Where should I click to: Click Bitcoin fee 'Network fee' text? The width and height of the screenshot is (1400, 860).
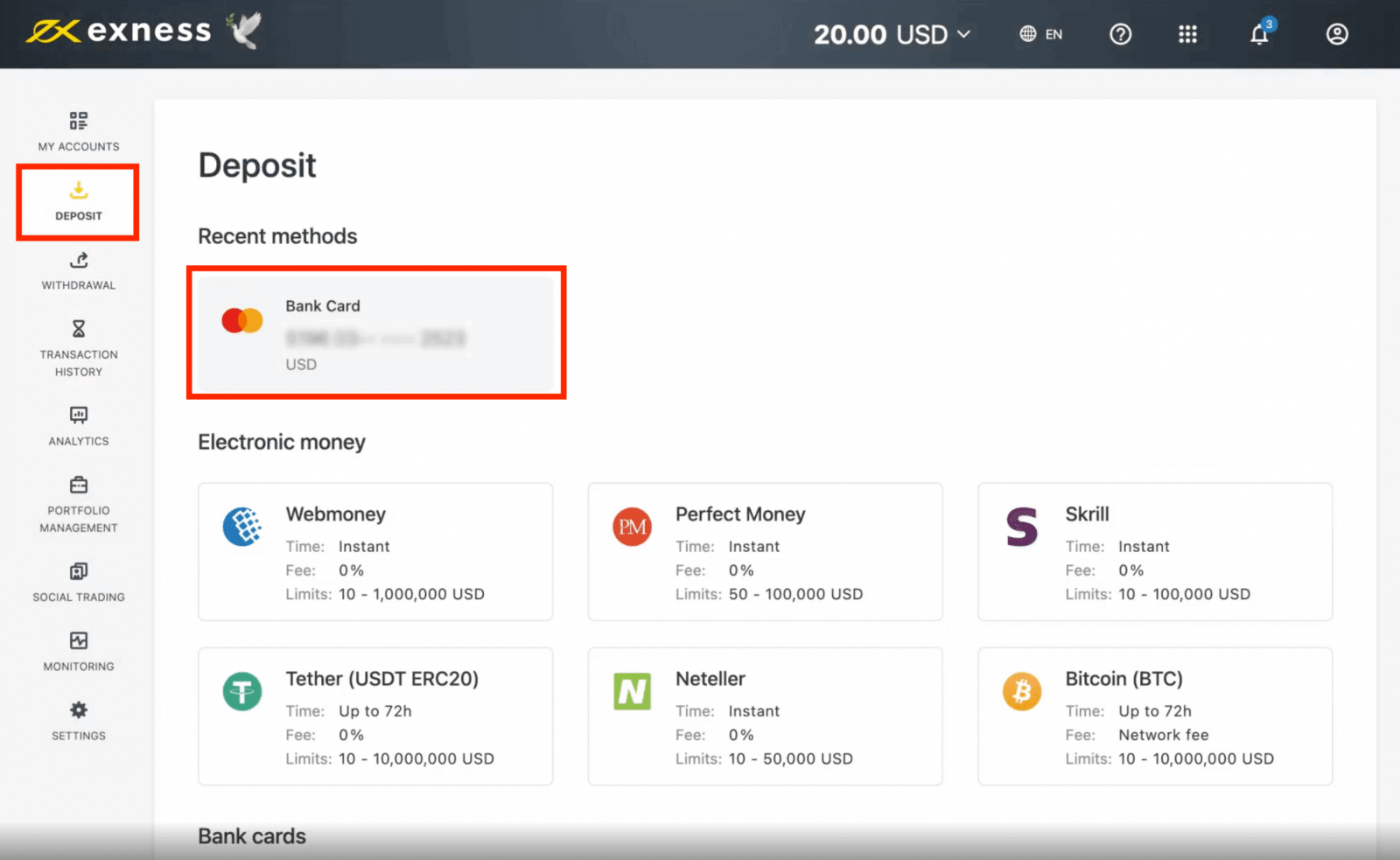(1164, 735)
